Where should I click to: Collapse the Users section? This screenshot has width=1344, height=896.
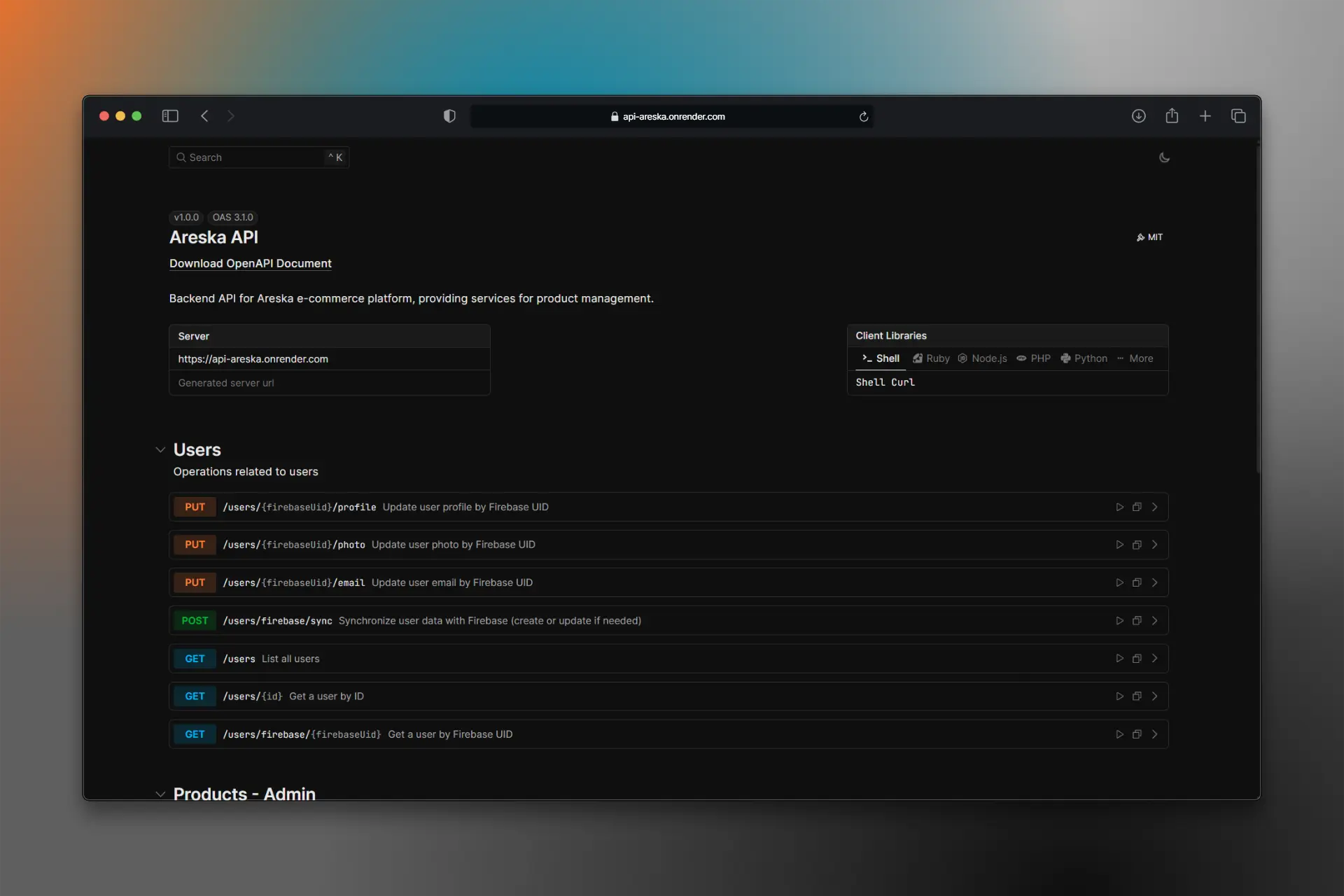coord(160,450)
